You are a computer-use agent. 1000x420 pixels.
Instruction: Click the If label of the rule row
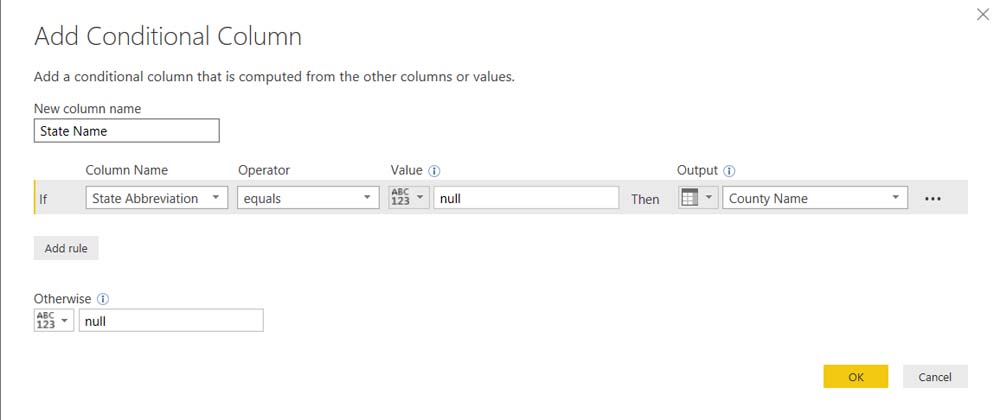(43, 199)
